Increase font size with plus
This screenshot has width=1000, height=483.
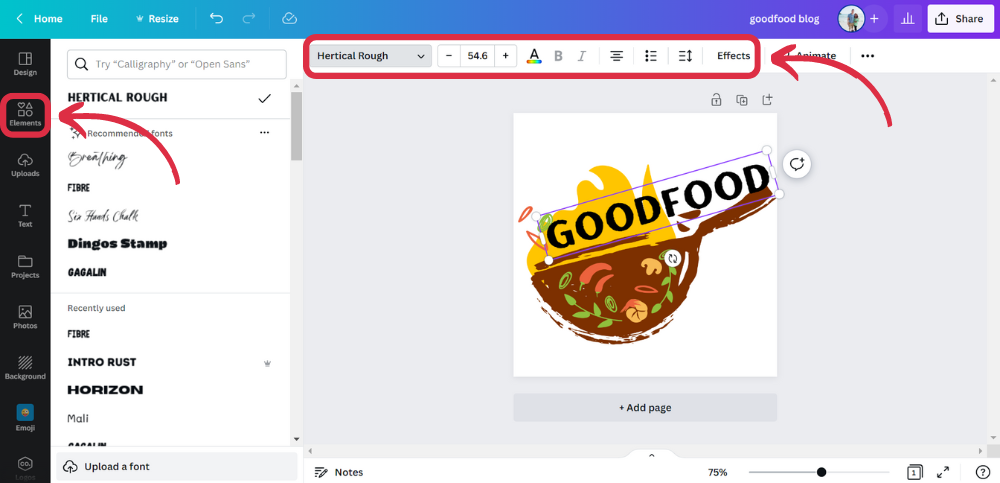tap(505, 56)
